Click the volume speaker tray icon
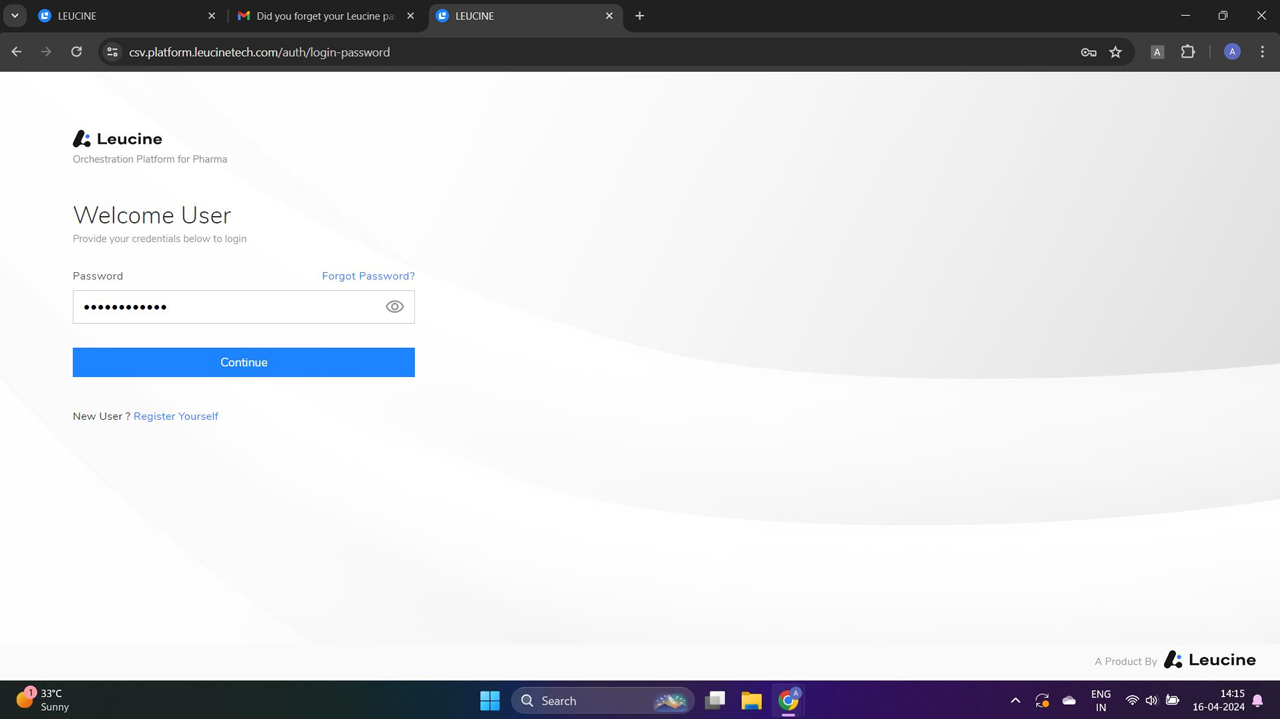This screenshot has height=719, width=1280. coord(1151,700)
